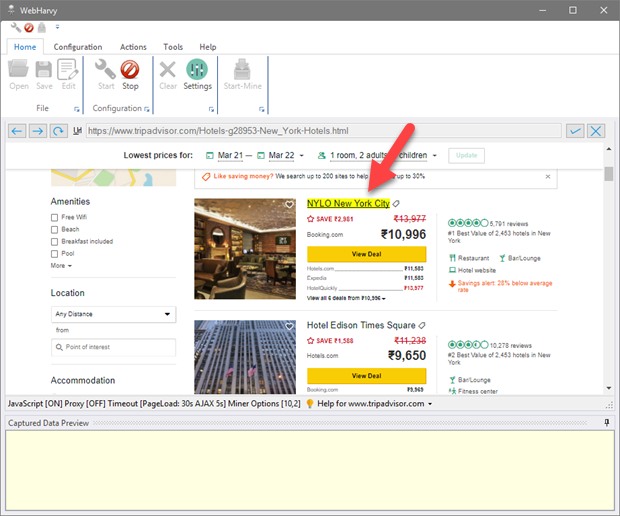Click the browser back arrow button
The image size is (620, 516).
point(17,131)
